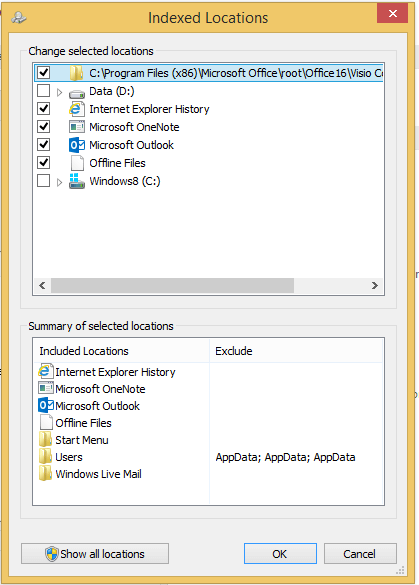Select C:\Program Files (x86) path row

point(209,73)
